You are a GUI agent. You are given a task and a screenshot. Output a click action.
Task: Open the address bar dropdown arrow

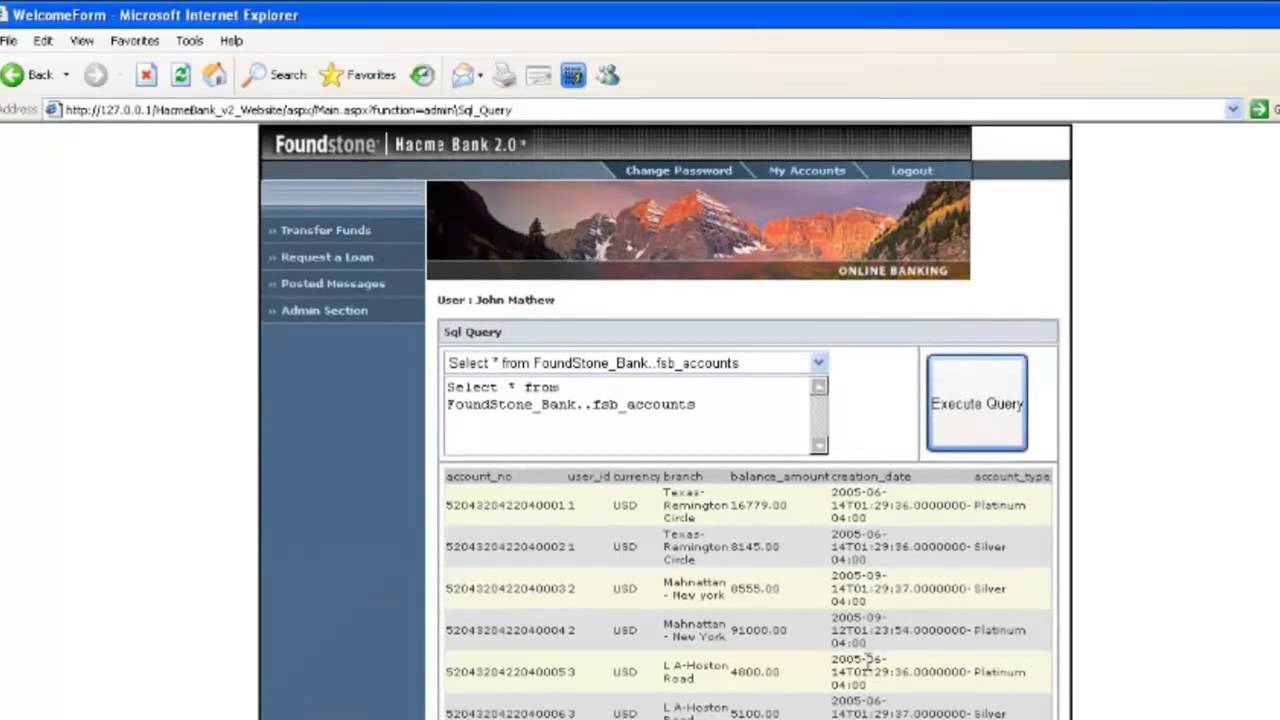pos(1233,110)
